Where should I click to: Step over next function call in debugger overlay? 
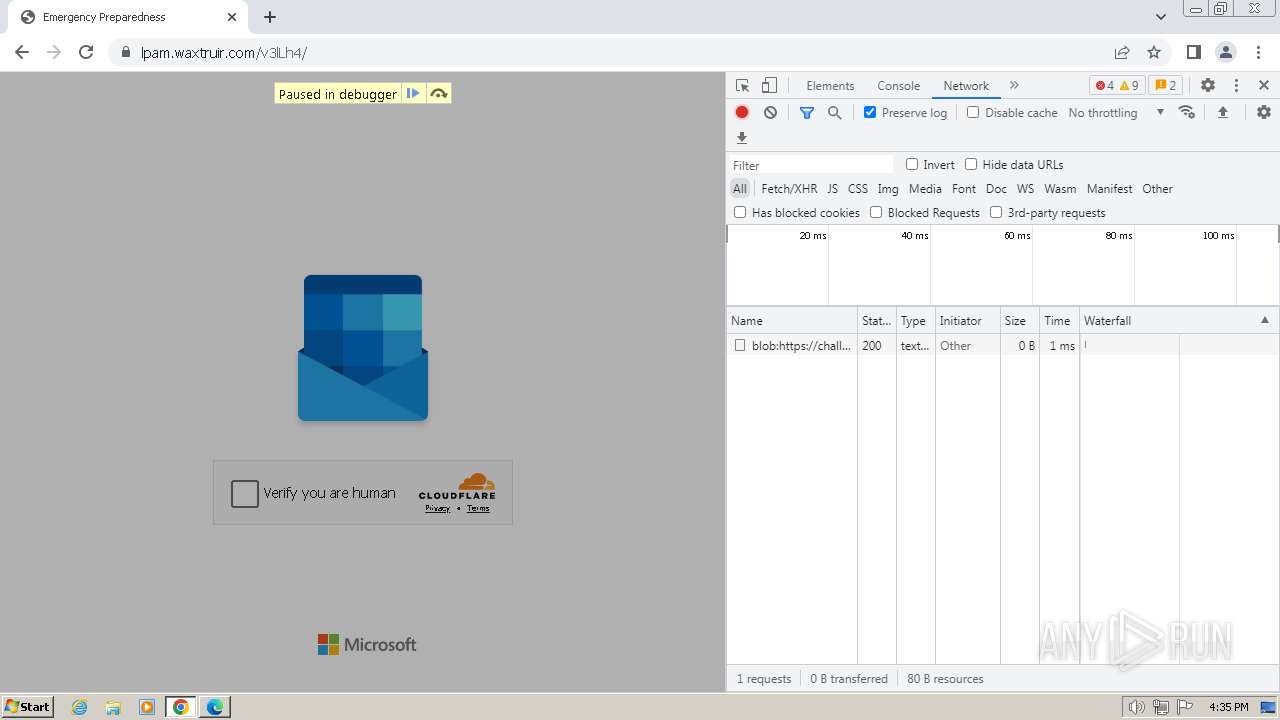[438, 93]
